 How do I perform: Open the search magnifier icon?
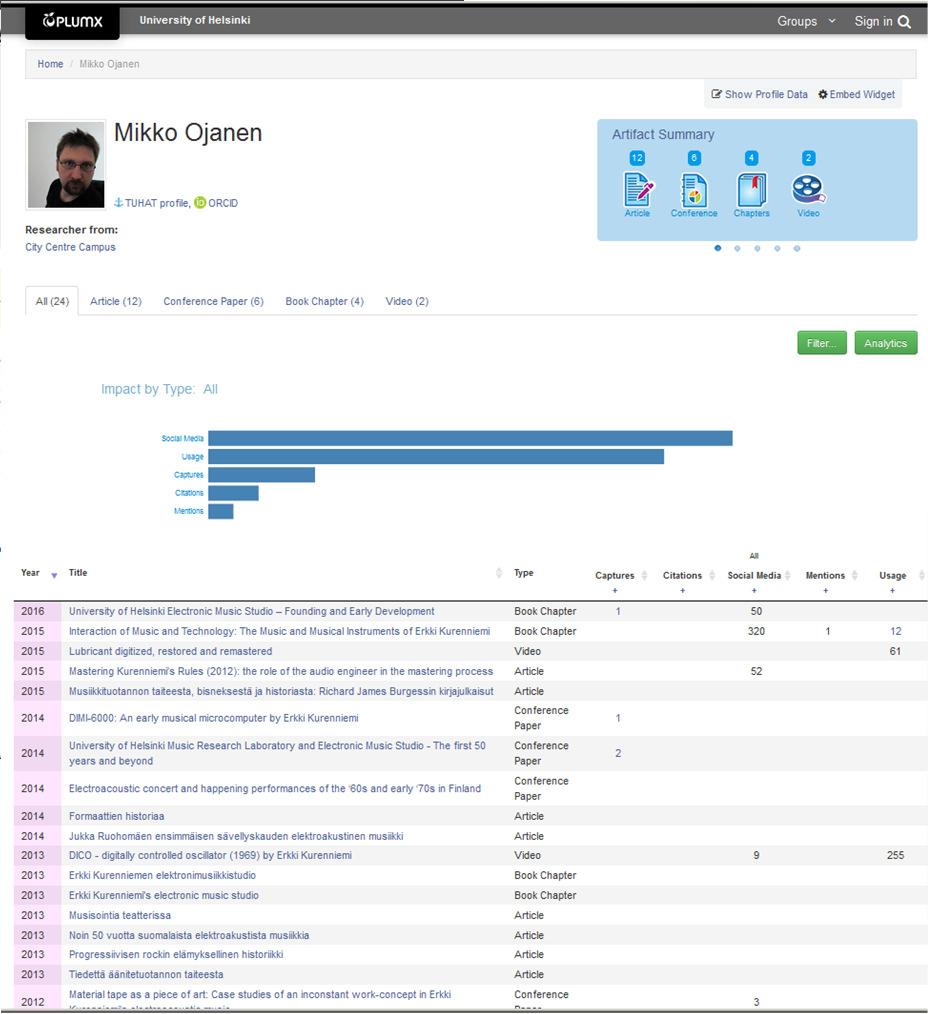(x=905, y=22)
